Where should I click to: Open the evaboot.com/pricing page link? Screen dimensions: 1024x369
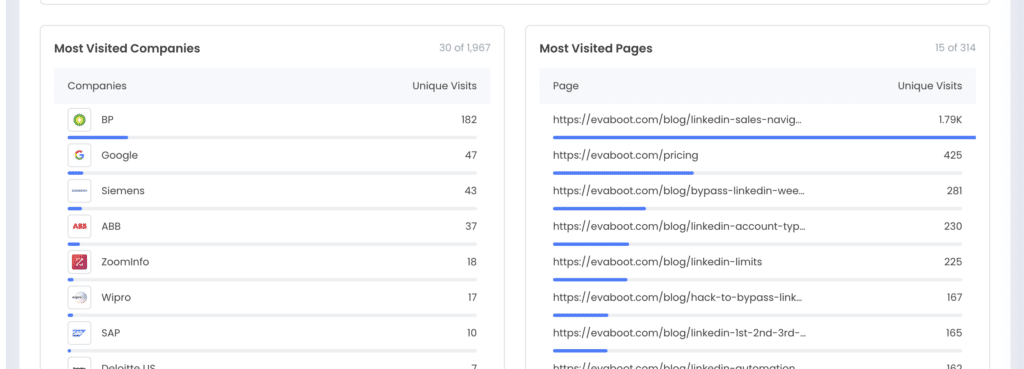point(626,155)
